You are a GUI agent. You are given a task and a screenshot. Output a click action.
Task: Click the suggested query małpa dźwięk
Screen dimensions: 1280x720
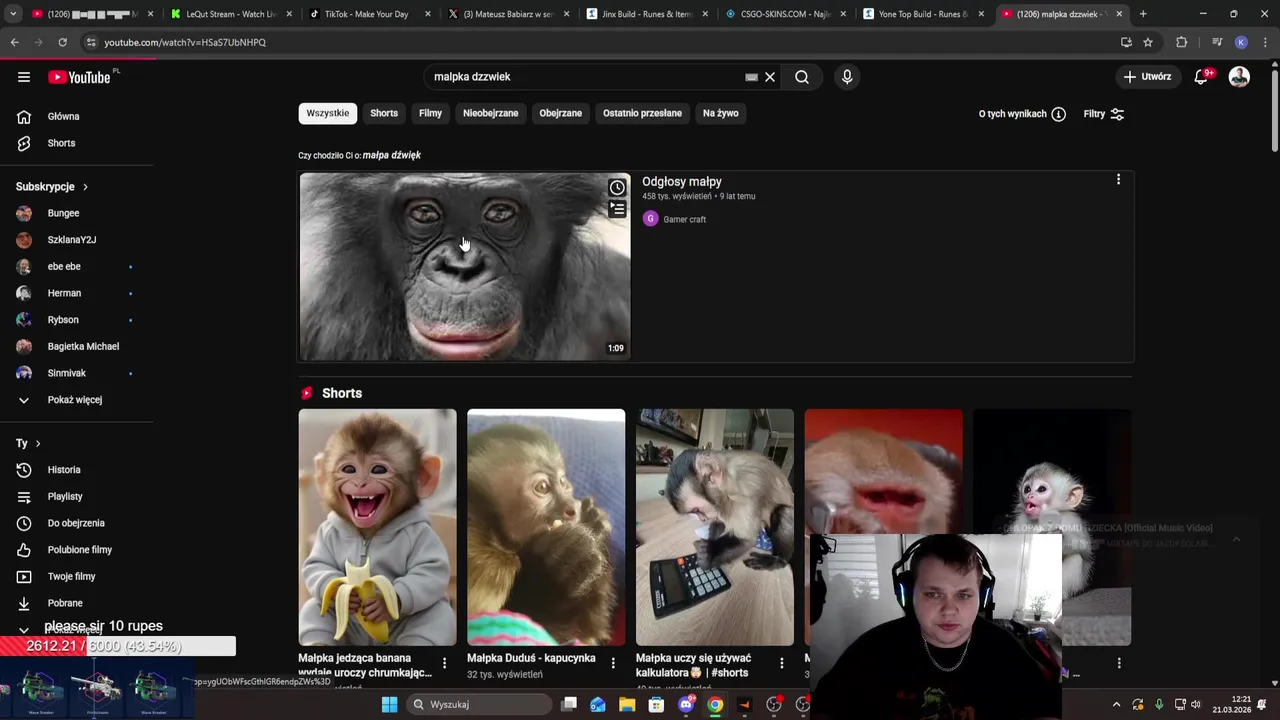391,155
